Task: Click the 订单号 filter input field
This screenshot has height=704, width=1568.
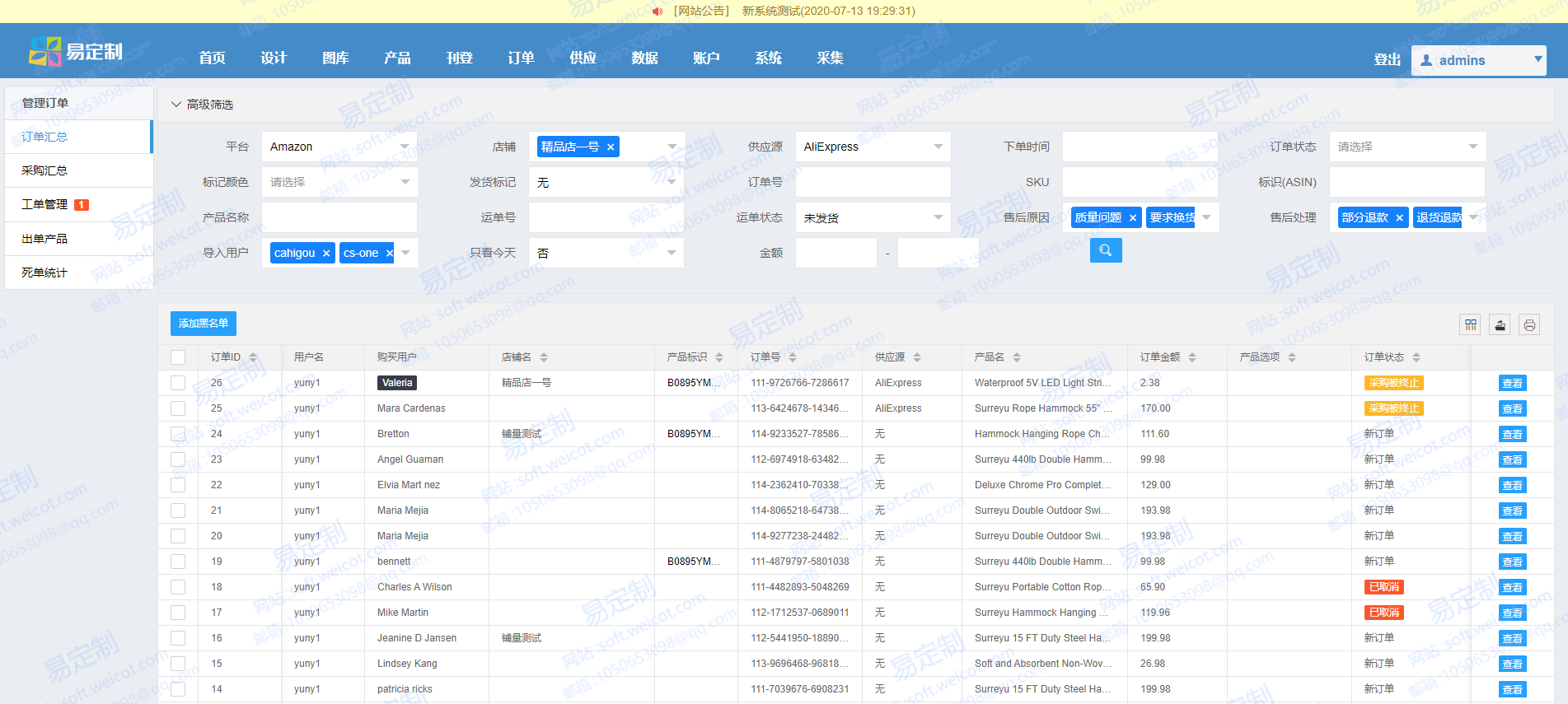Action: (873, 182)
